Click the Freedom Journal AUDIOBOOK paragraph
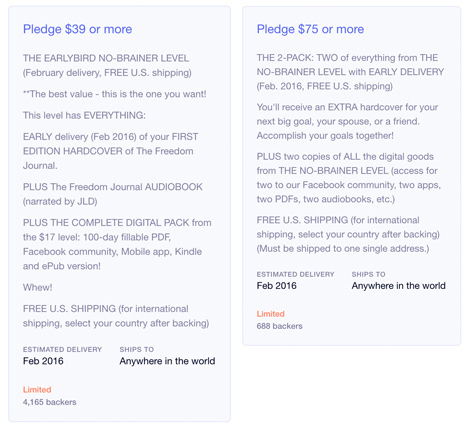 (113, 194)
